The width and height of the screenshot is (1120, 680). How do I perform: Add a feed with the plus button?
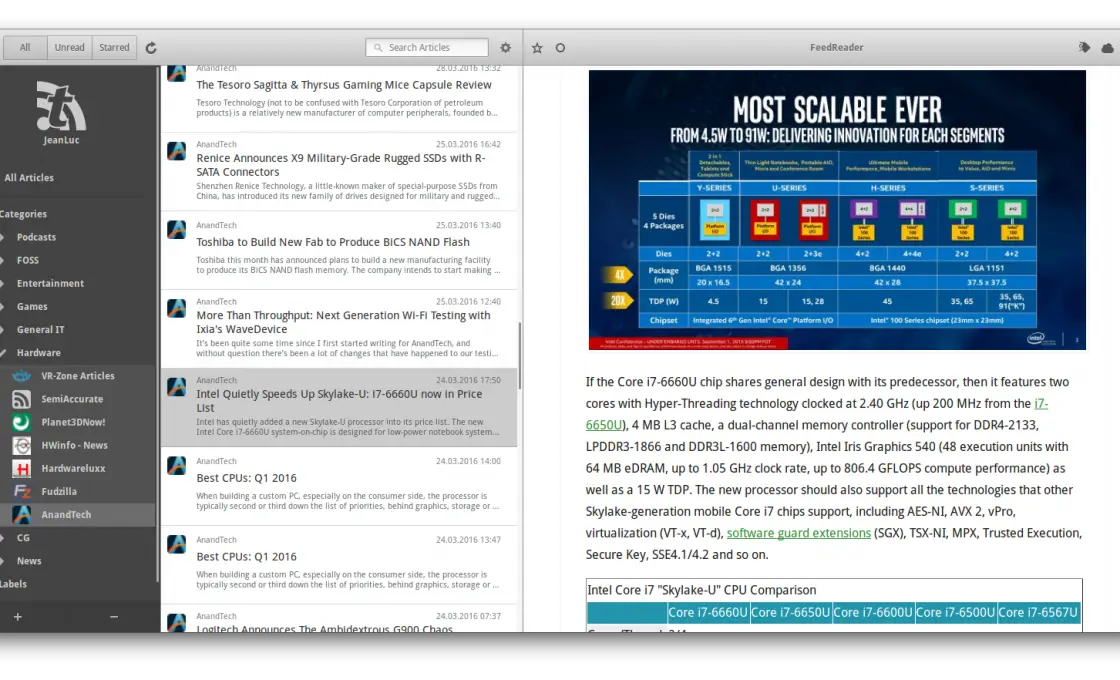point(18,616)
